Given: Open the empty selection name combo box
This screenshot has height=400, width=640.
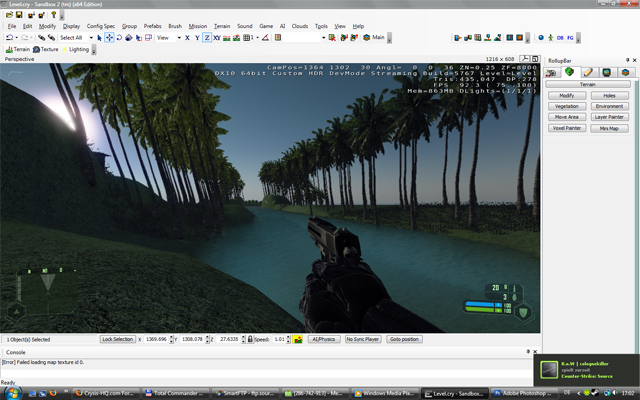Looking at the screenshot, I should coord(305,38).
